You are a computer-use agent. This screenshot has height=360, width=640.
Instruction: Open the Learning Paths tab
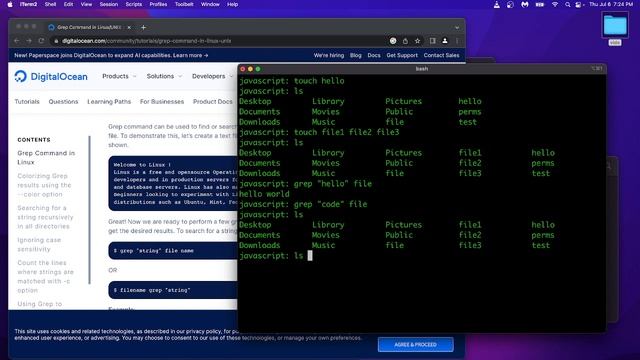[x=109, y=102]
